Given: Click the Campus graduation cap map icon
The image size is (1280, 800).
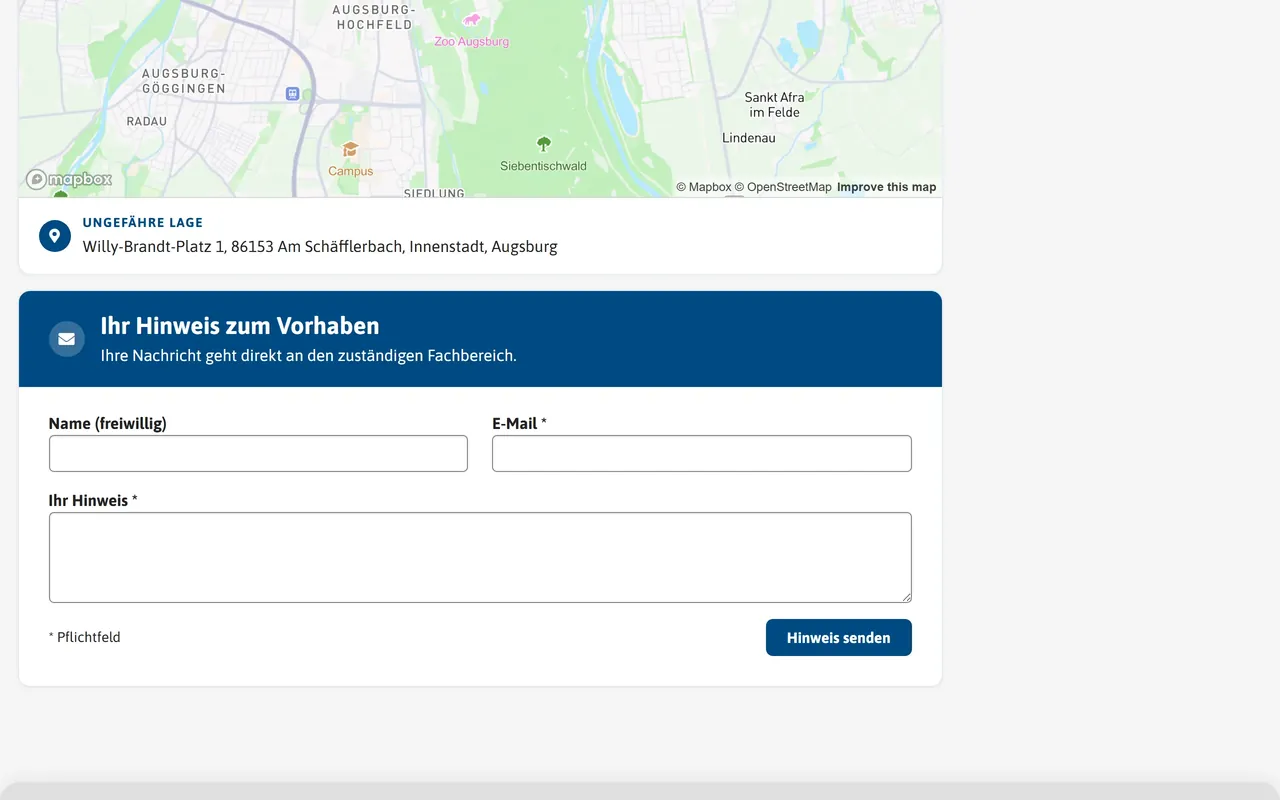Looking at the screenshot, I should tap(350, 150).
